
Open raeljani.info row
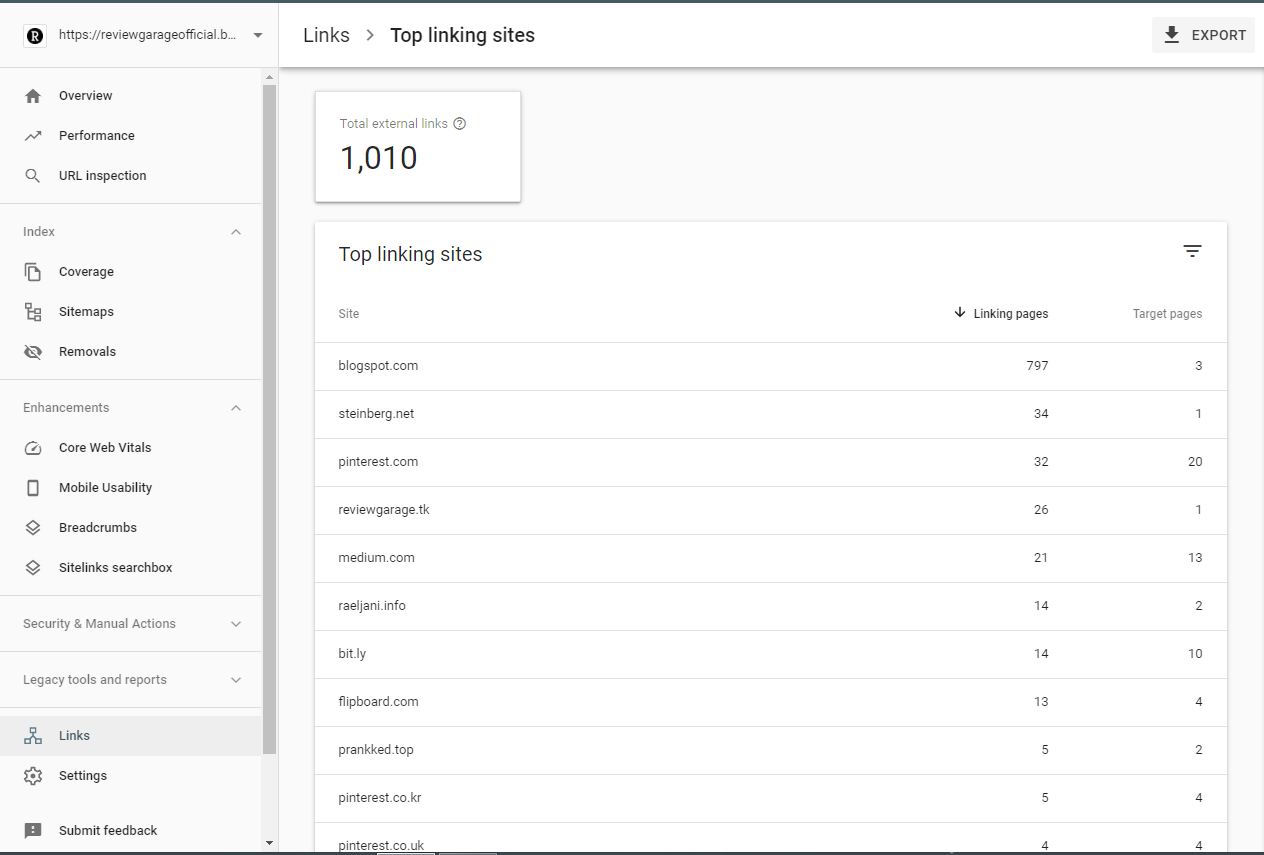[x=771, y=606]
